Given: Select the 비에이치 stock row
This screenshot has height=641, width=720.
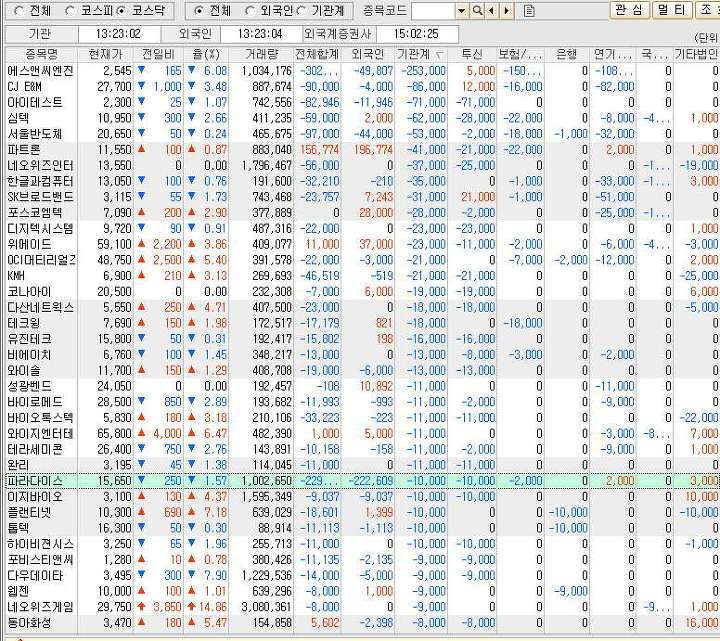Looking at the screenshot, I should click(x=362, y=354).
